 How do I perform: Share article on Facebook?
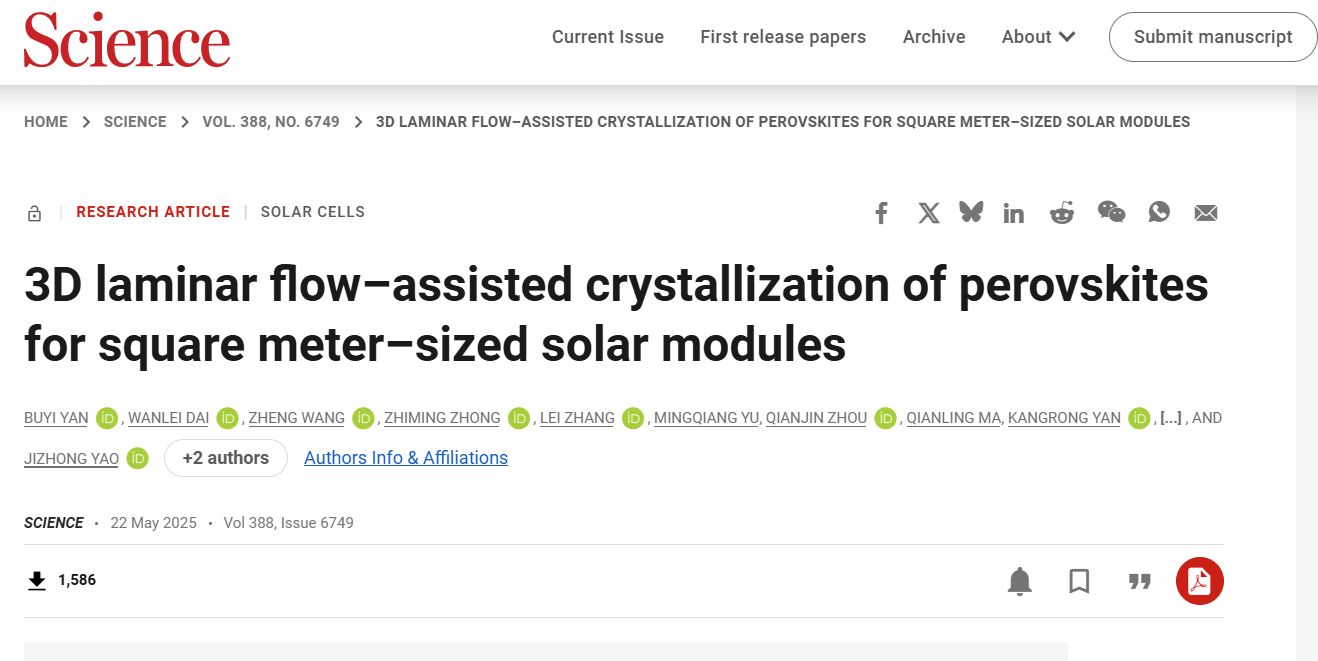[881, 213]
